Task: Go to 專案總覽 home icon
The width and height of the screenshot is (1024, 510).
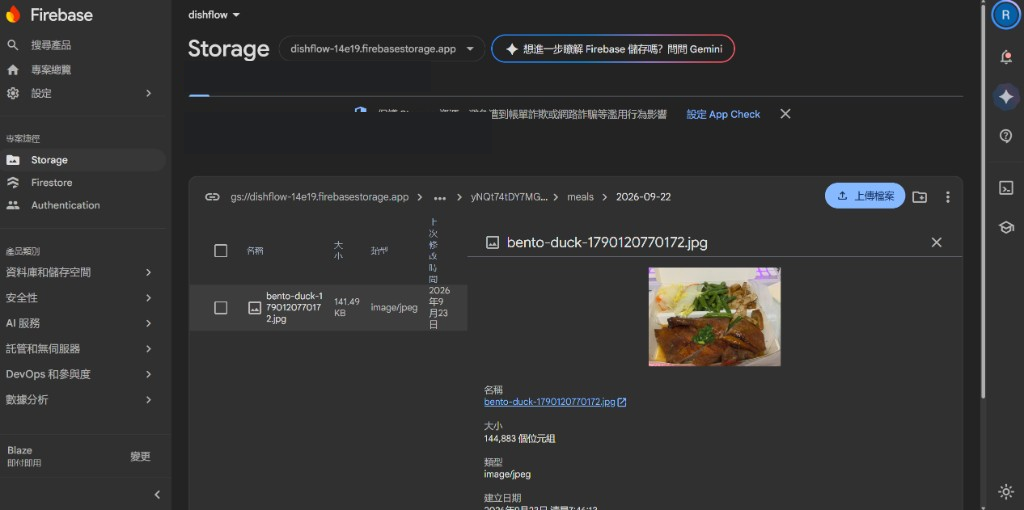Action: [12, 69]
